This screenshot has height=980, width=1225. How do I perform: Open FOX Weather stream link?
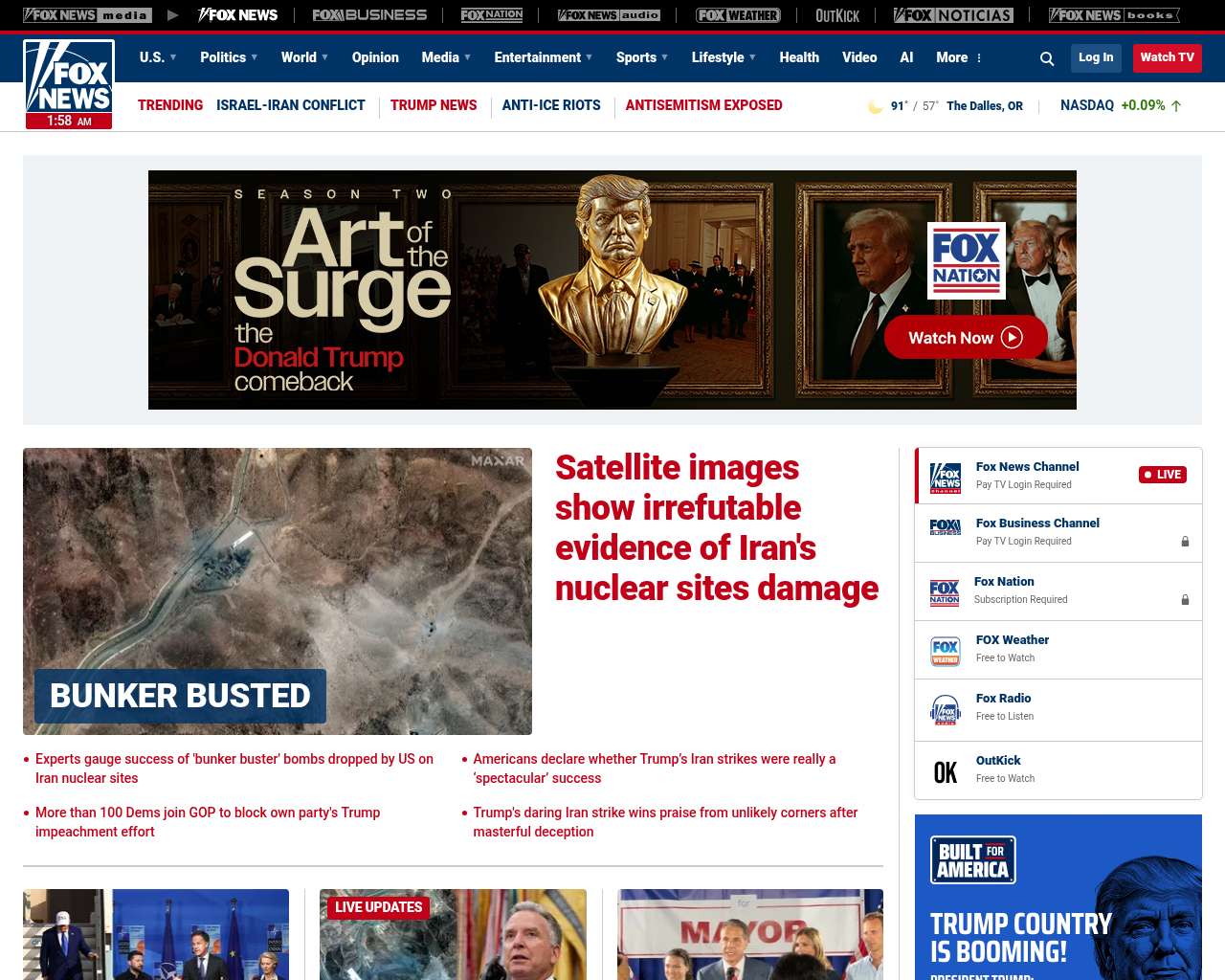point(1058,650)
